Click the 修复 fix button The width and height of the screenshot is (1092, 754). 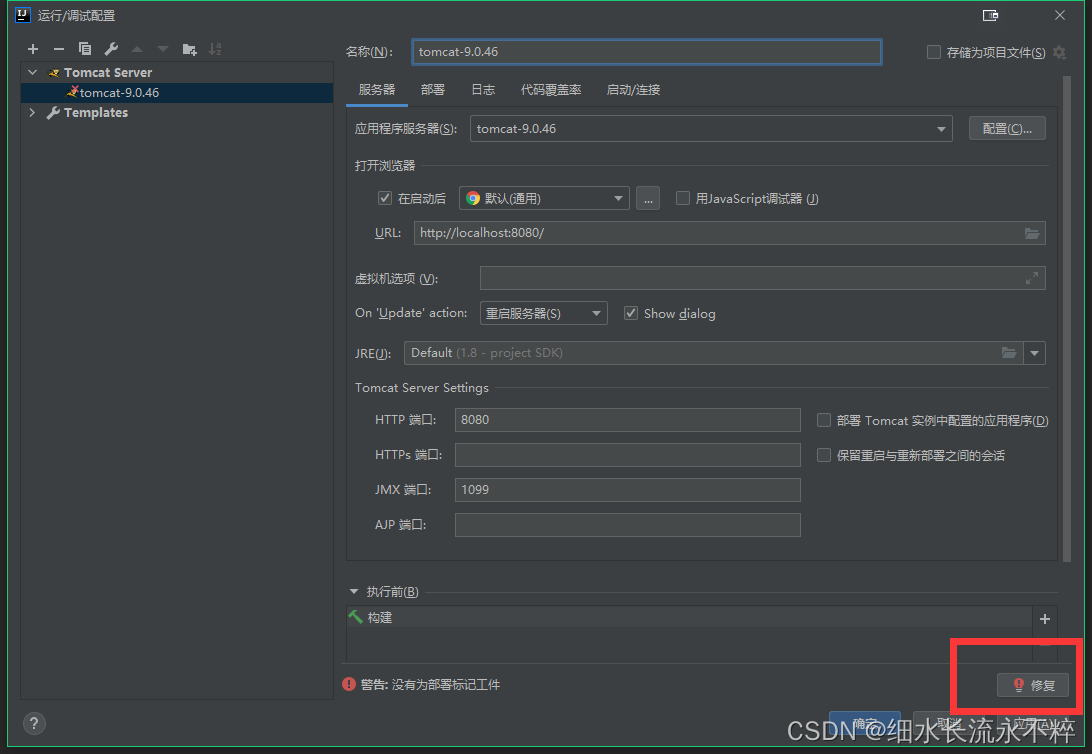[1033, 685]
